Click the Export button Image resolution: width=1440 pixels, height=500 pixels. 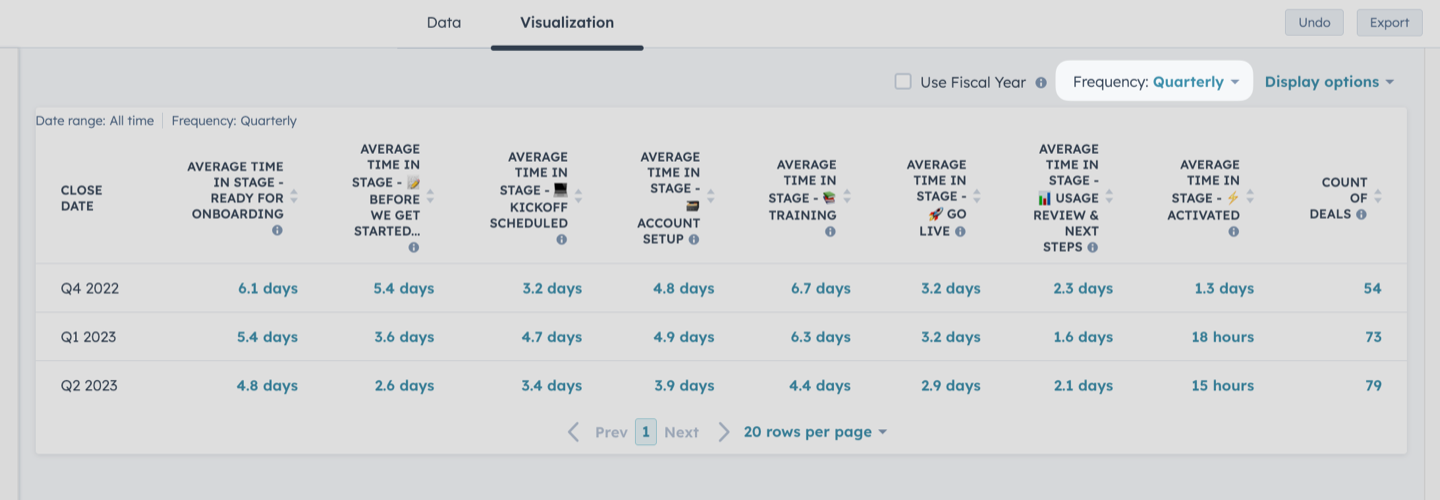pyautogui.click(x=1389, y=23)
